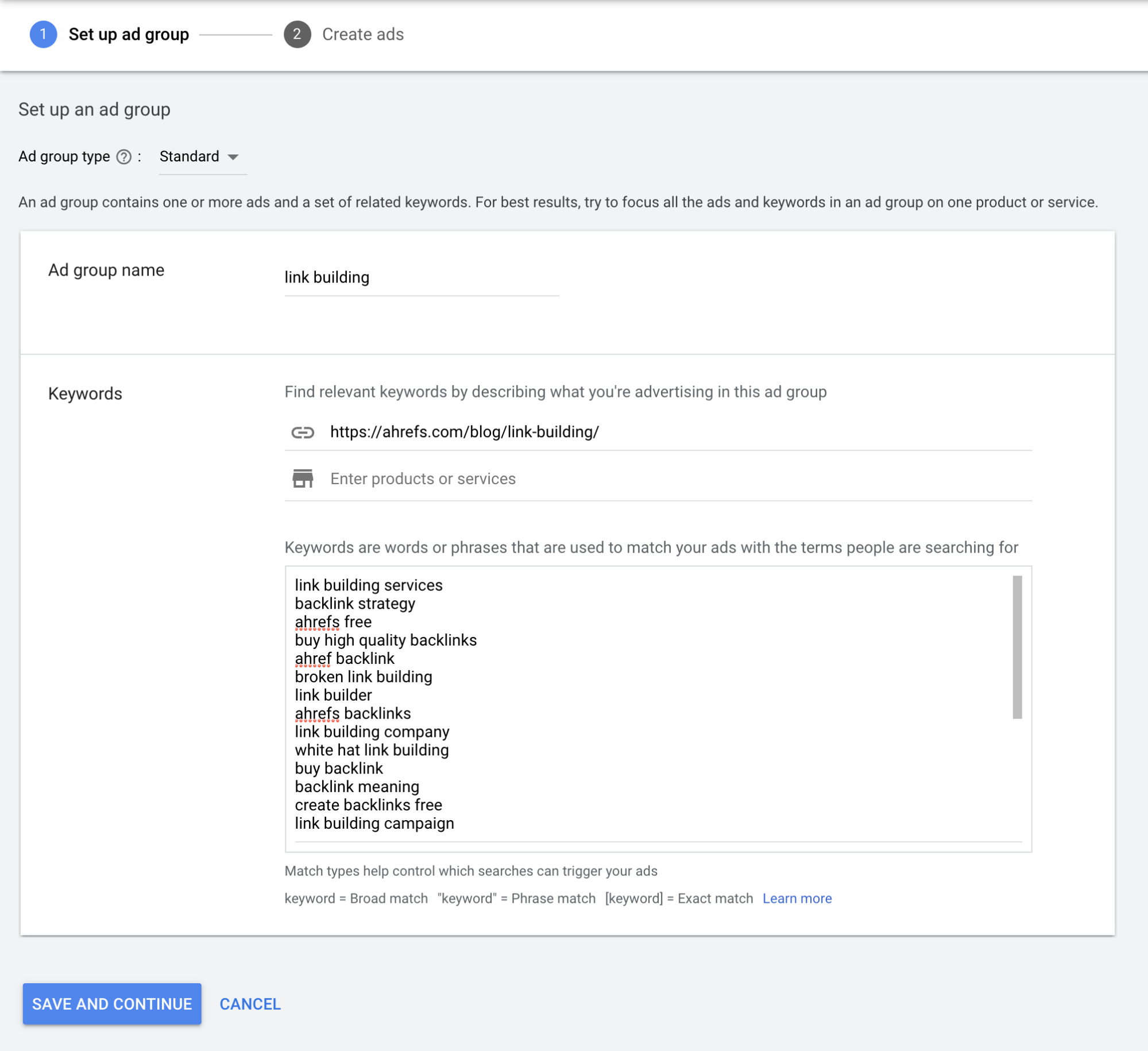The height and width of the screenshot is (1051, 1148).
Task: Click the dropdown arrow next to Standard
Action: click(x=233, y=157)
